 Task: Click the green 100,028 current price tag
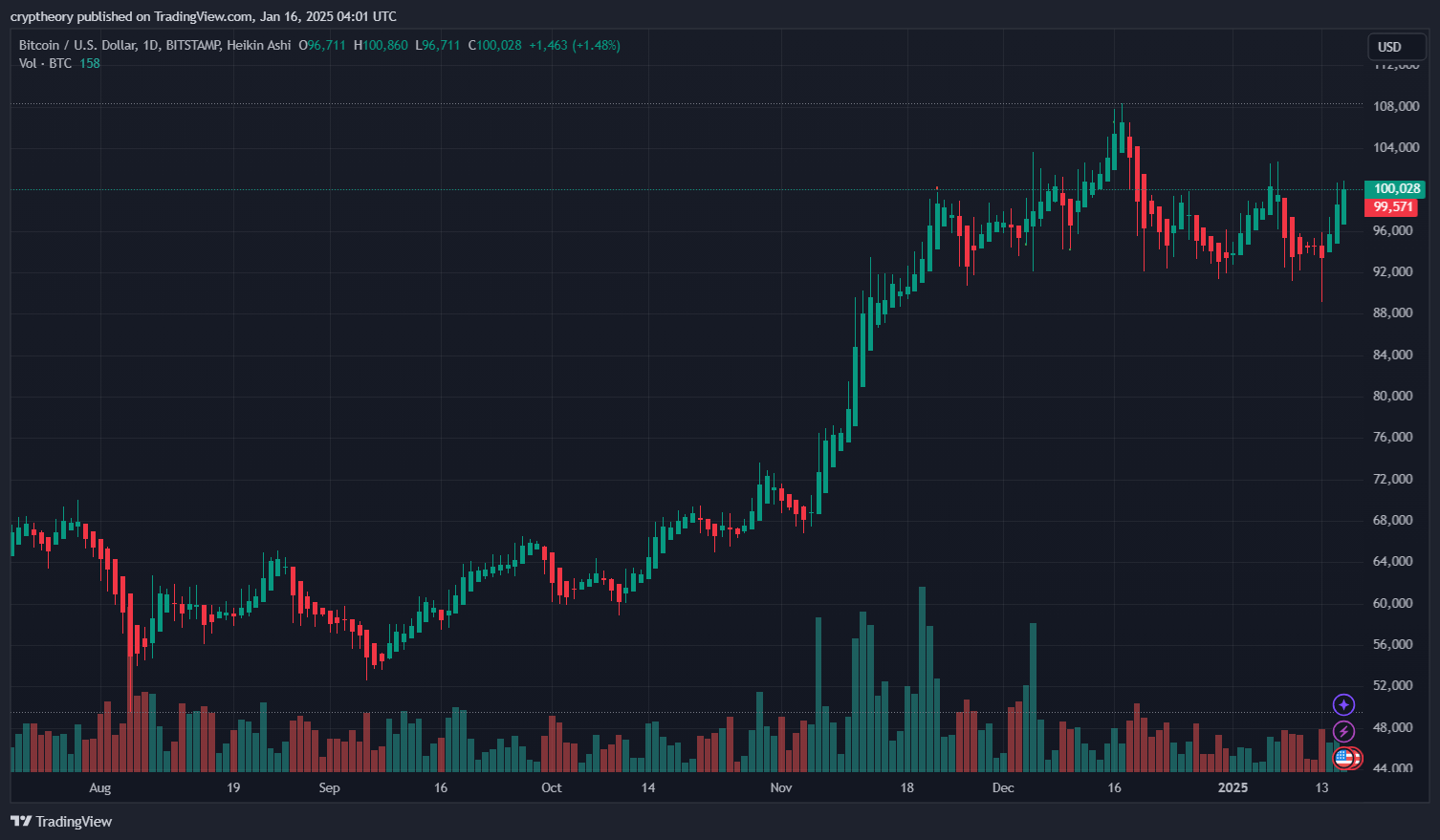click(1396, 188)
